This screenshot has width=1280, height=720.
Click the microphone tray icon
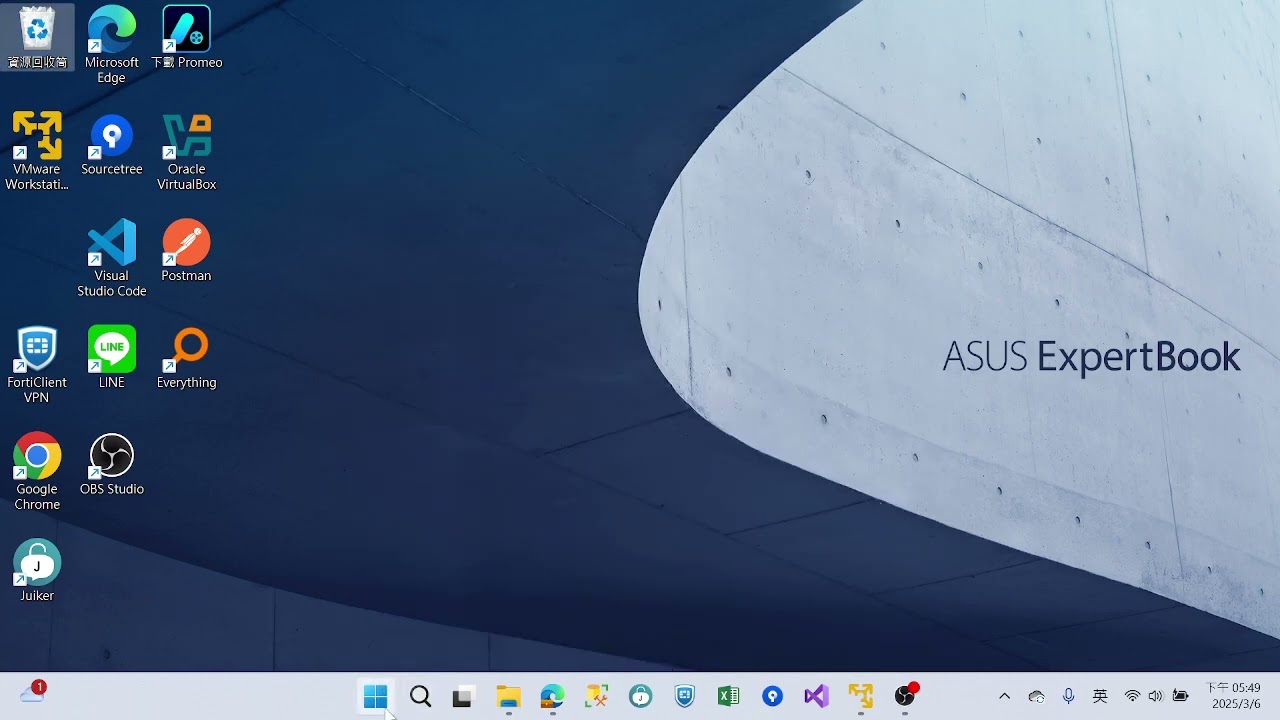[1069, 697]
